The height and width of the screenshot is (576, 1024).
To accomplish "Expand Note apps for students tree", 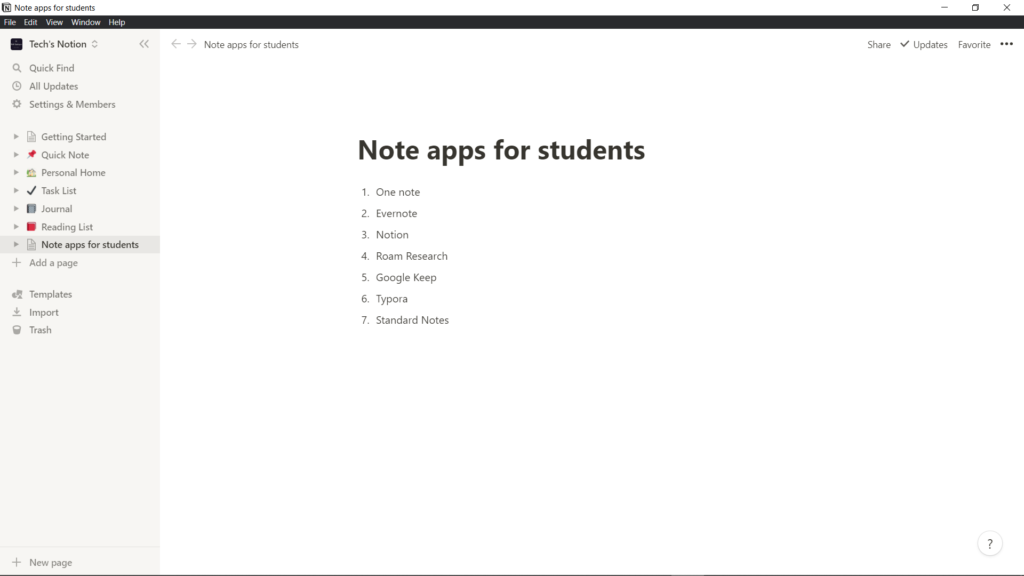I will point(16,245).
